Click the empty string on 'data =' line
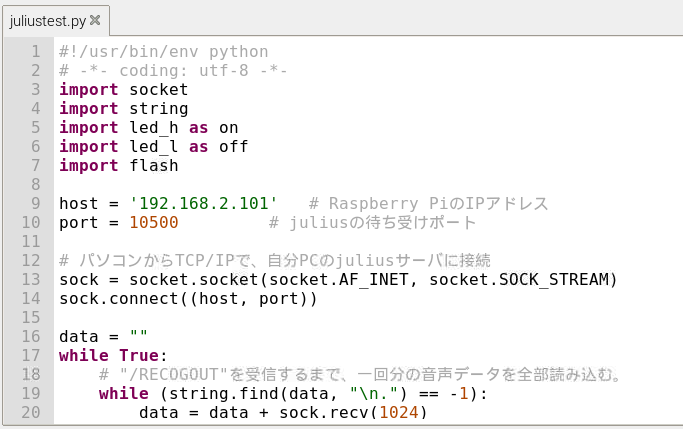 click(x=139, y=336)
